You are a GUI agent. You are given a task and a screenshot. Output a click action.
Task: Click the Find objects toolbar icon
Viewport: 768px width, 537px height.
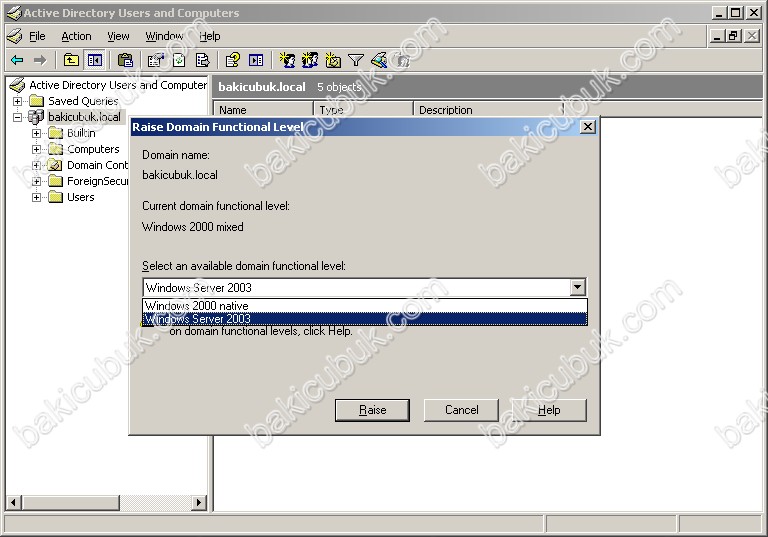(x=379, y=60)
